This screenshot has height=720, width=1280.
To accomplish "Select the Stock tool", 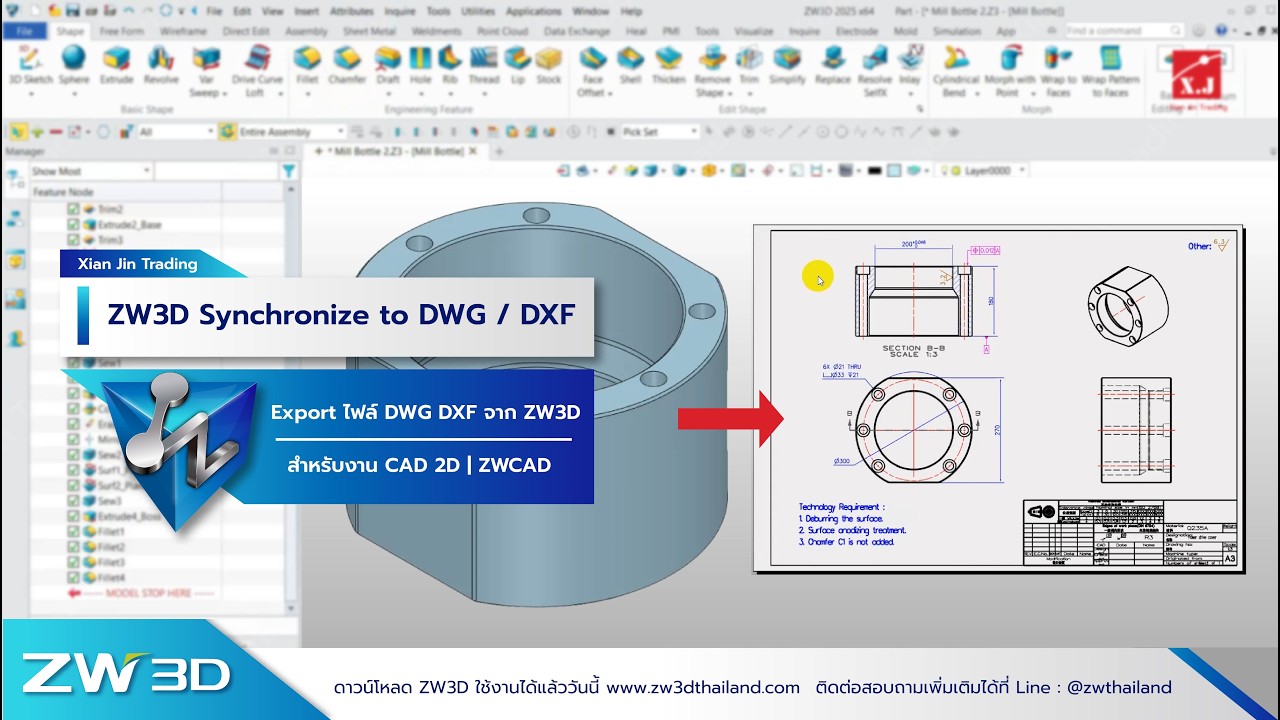I will click(x=548, y=66).
